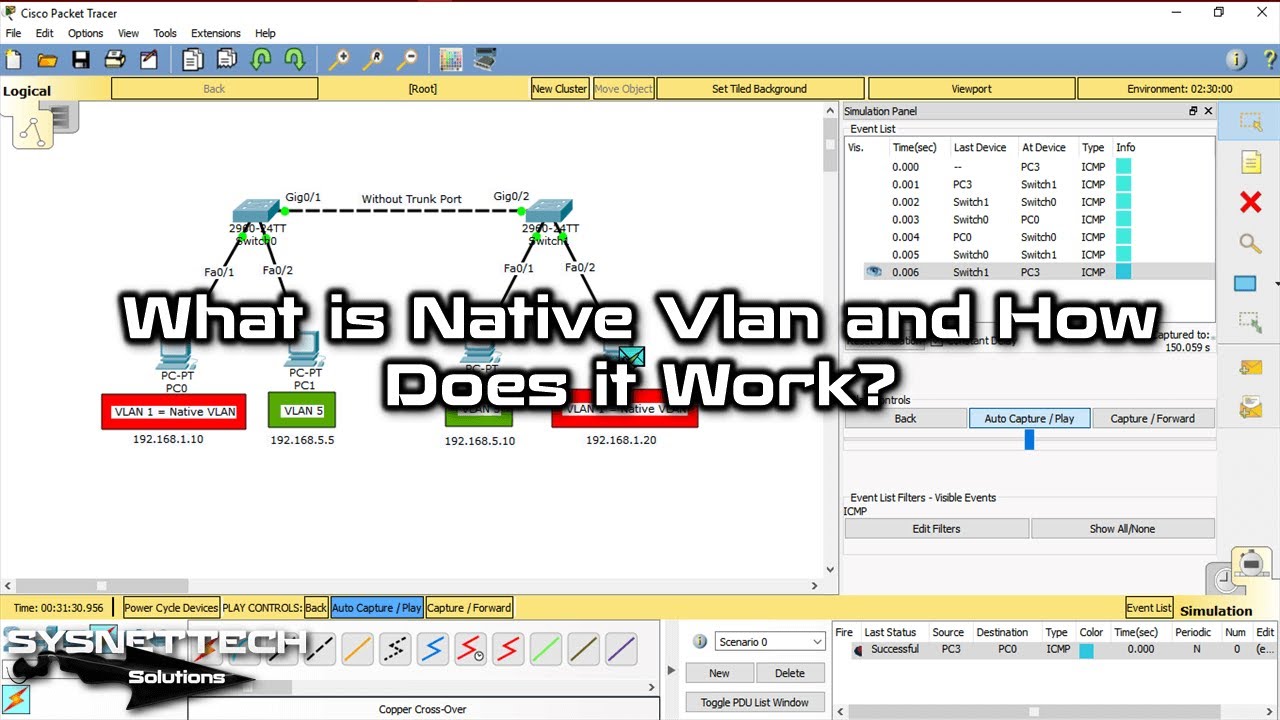Click Power Cycle Devices button
Image resolution: width=1280 pixels, height=720 pixels.
click(171, 607)
